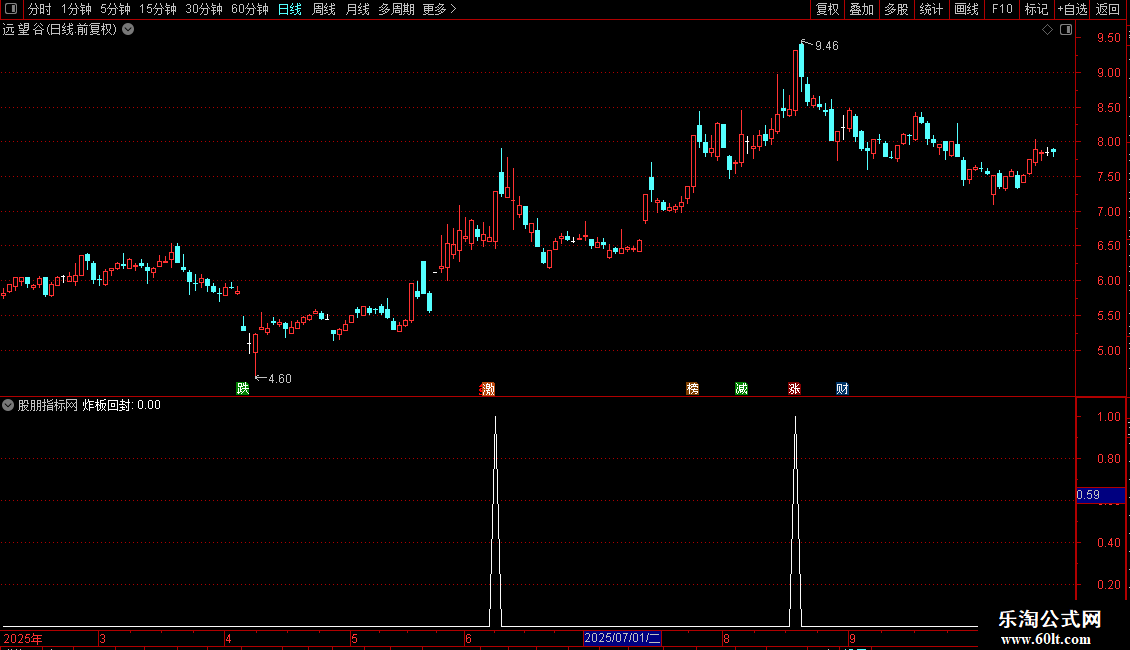1130x650 pixels.
Task: Open the 复权 adjustment button
Action: 827,9
